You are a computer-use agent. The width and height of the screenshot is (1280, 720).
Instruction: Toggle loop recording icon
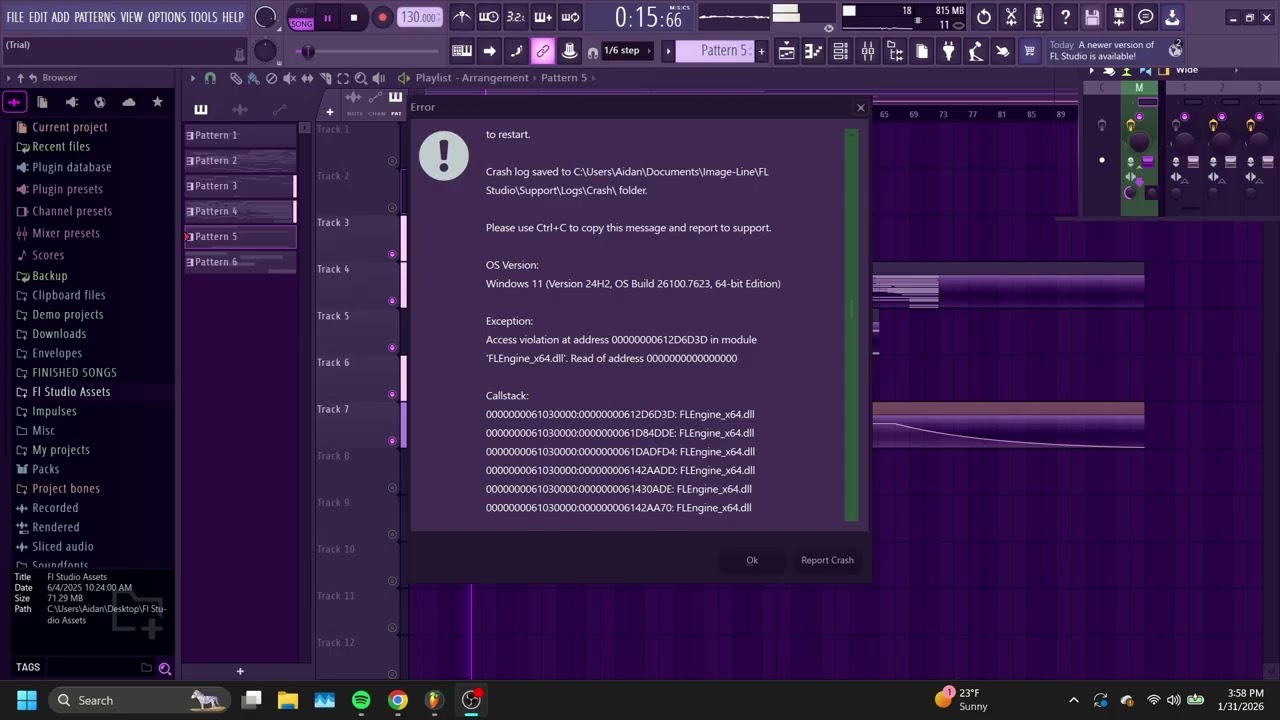coord(570,17)
